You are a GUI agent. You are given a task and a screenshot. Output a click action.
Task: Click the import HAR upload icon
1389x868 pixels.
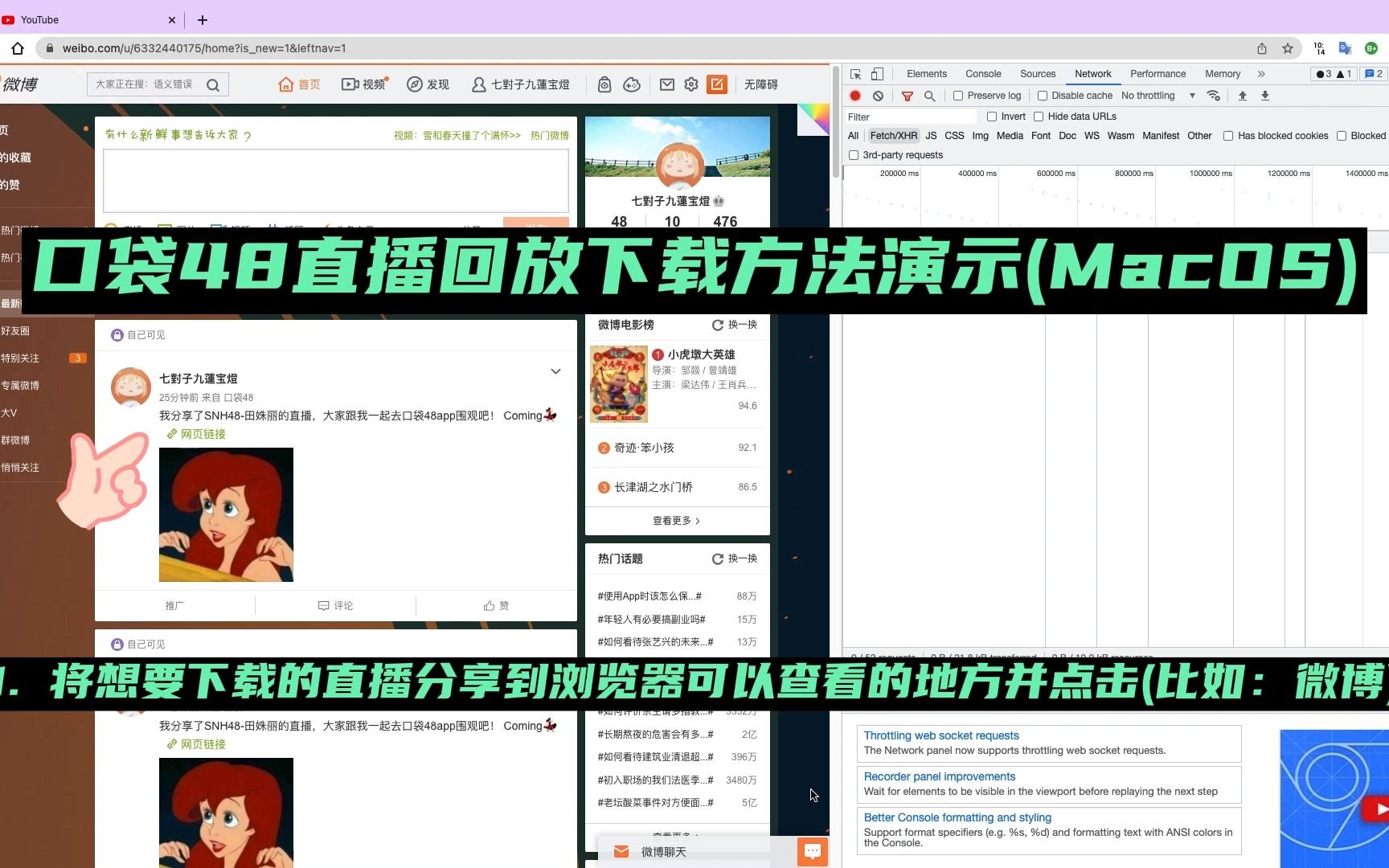click(1242, 96)
